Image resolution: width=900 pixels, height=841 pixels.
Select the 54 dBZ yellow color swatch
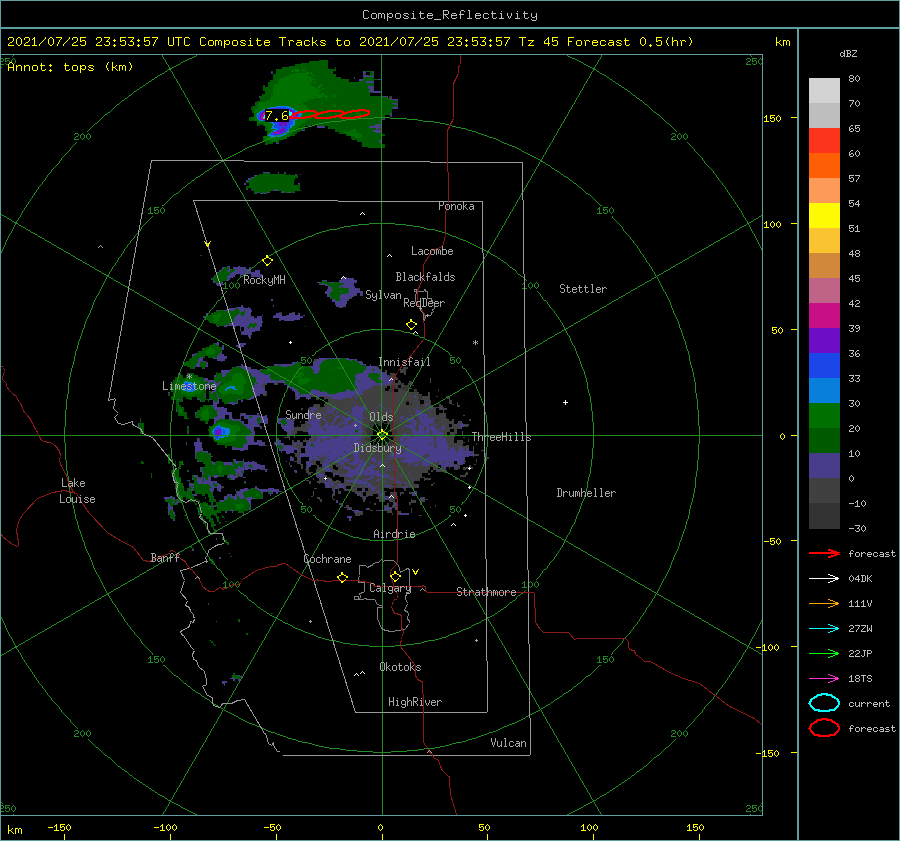[824, 215]
